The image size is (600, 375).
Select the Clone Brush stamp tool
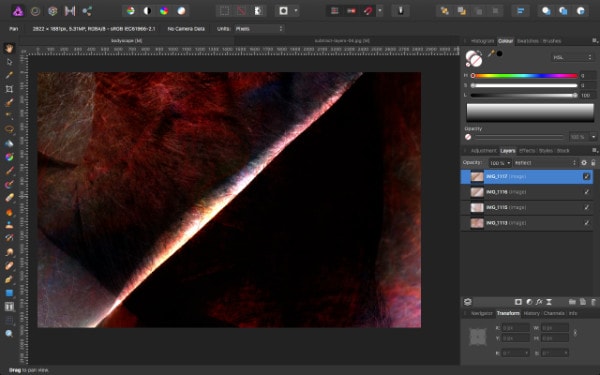tap(9, 225)
